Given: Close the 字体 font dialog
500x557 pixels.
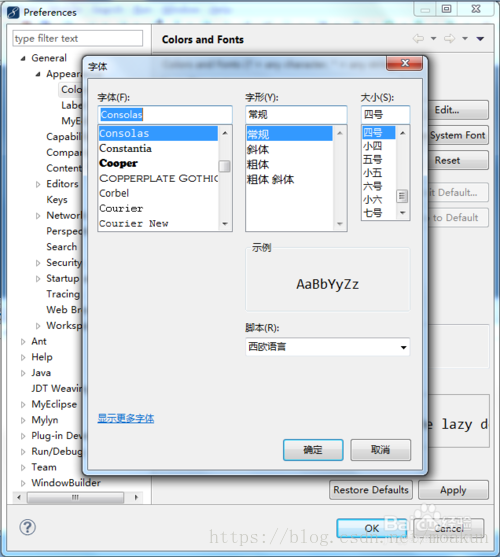Looking at the screenshot, I should tap(404, 63).
